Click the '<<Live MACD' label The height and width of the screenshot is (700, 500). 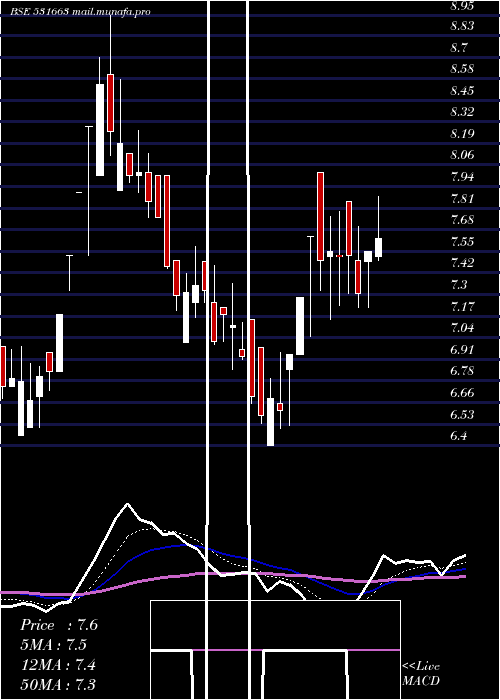(x=421, y=674)
